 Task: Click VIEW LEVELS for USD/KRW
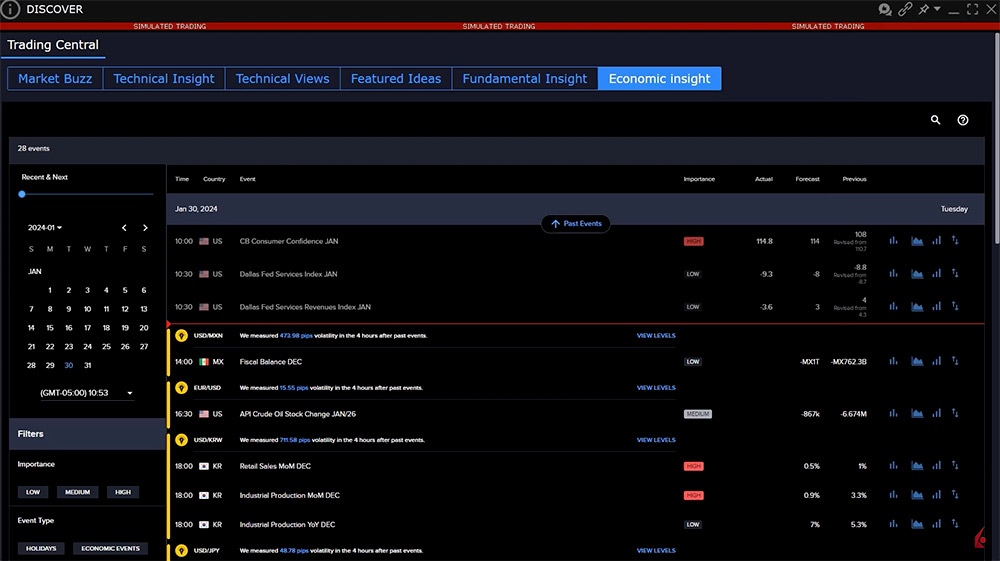tap(656, 440)
